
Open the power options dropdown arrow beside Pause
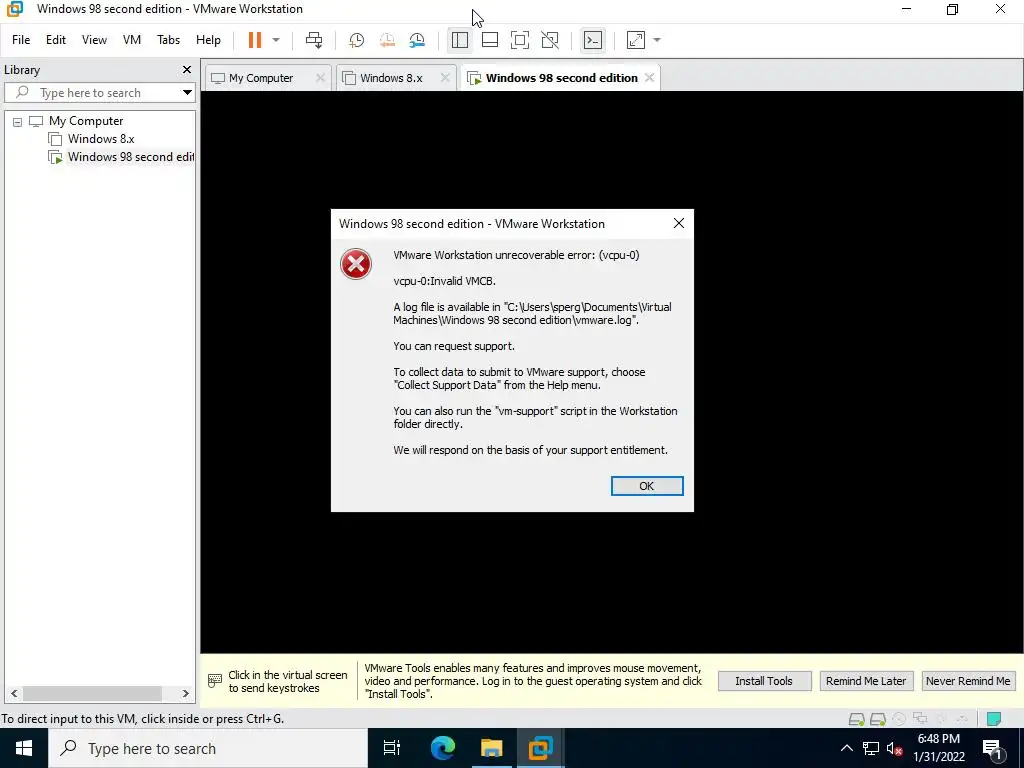[x=276, y=40]
